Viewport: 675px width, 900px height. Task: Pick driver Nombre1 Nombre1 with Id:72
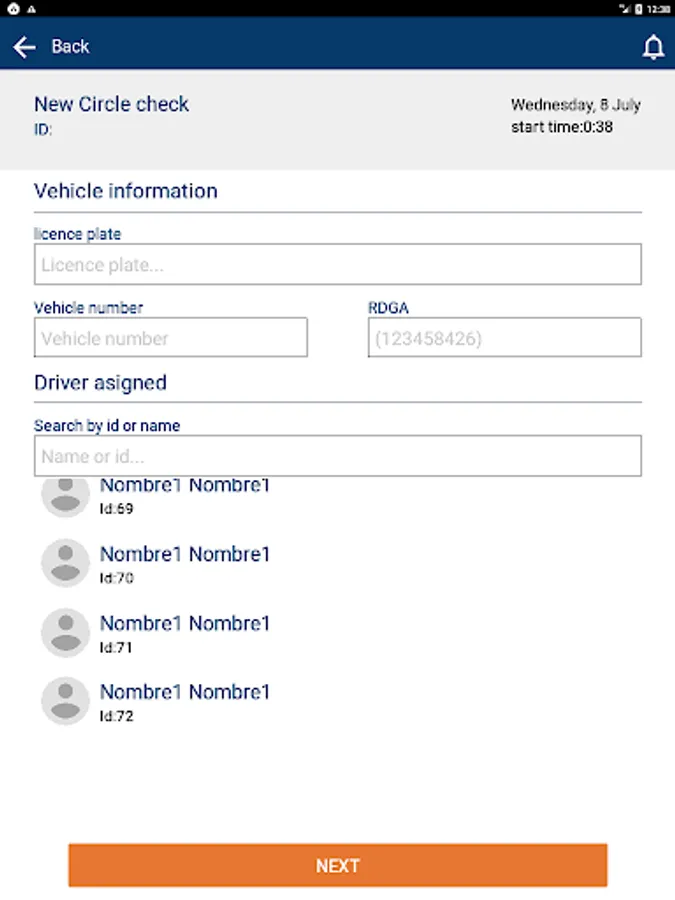(x=185, y=701)
